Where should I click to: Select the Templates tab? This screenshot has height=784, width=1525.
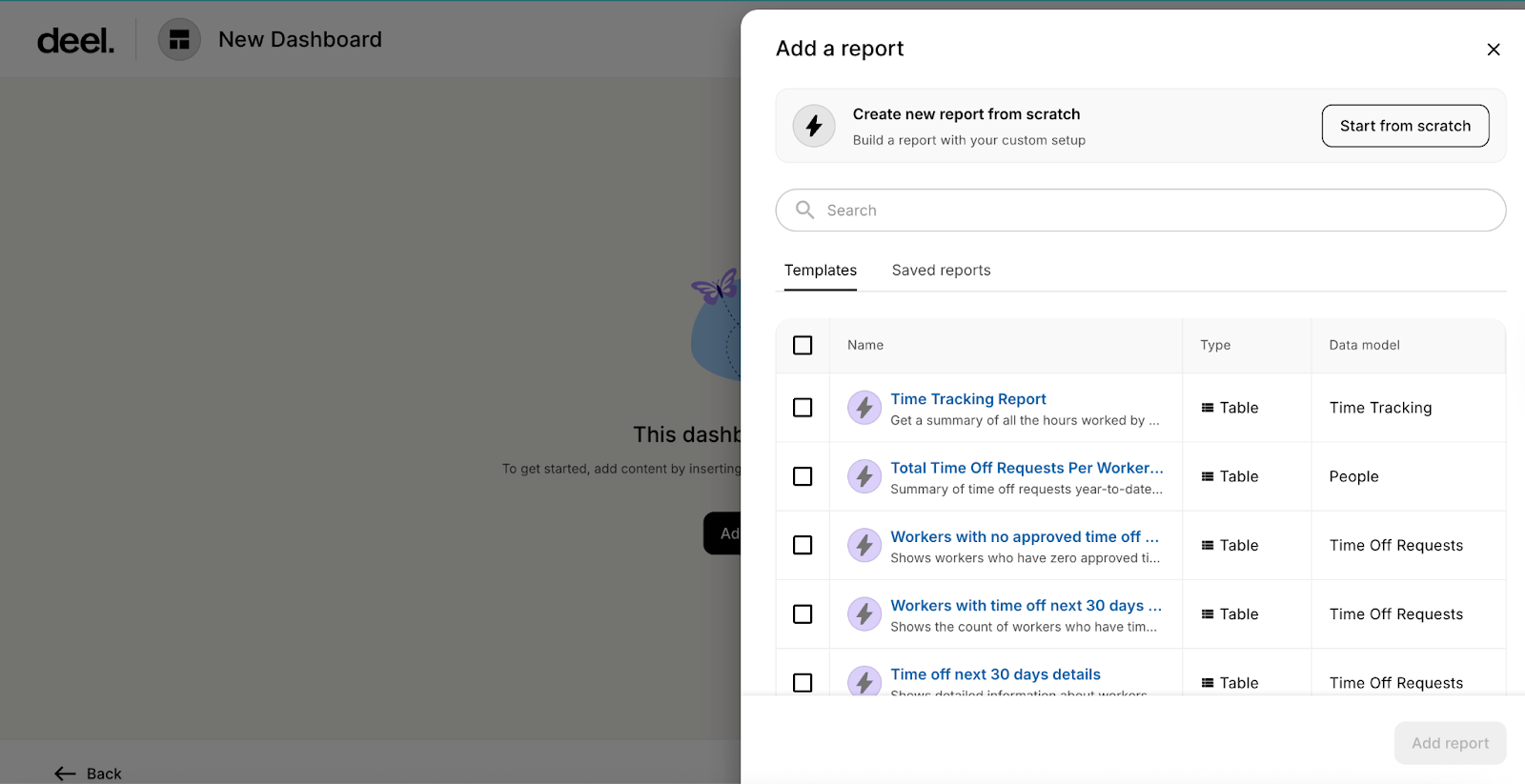[820, 271]
